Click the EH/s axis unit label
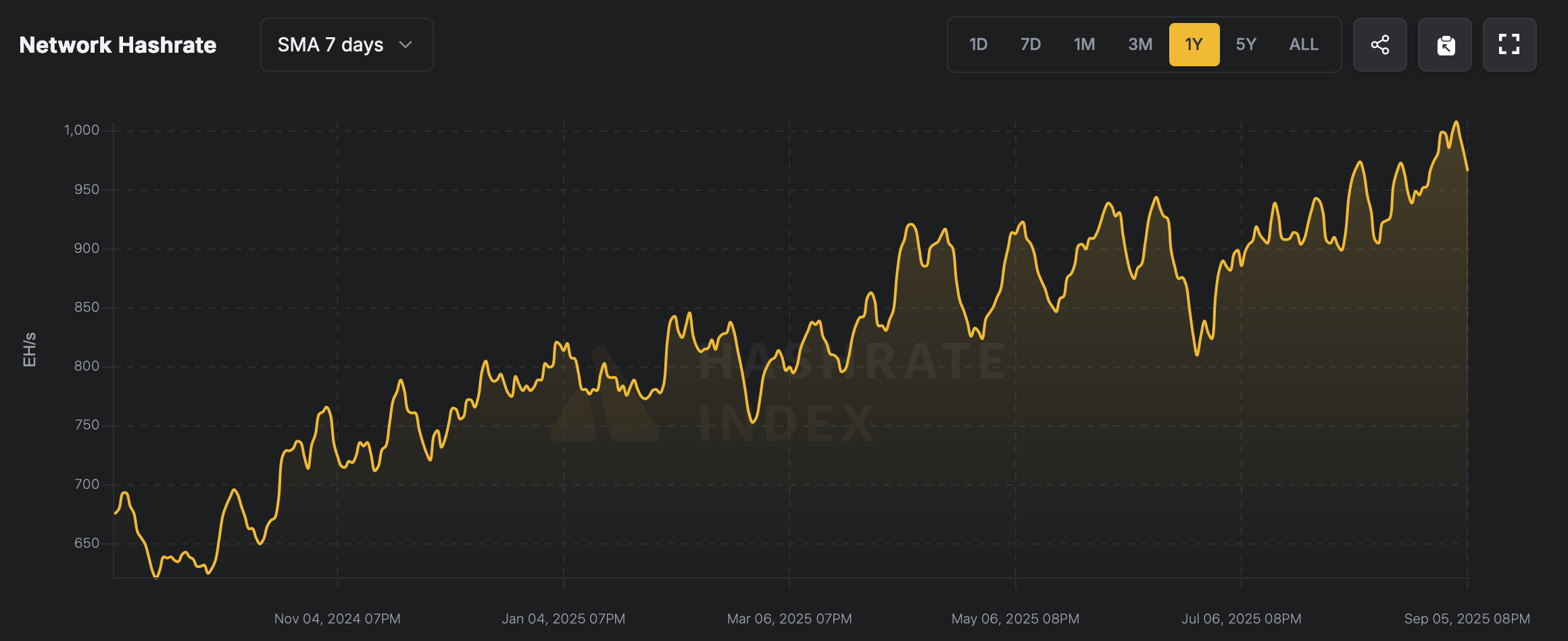Viewport: 1568px width, 641px height. coord(29,350)
